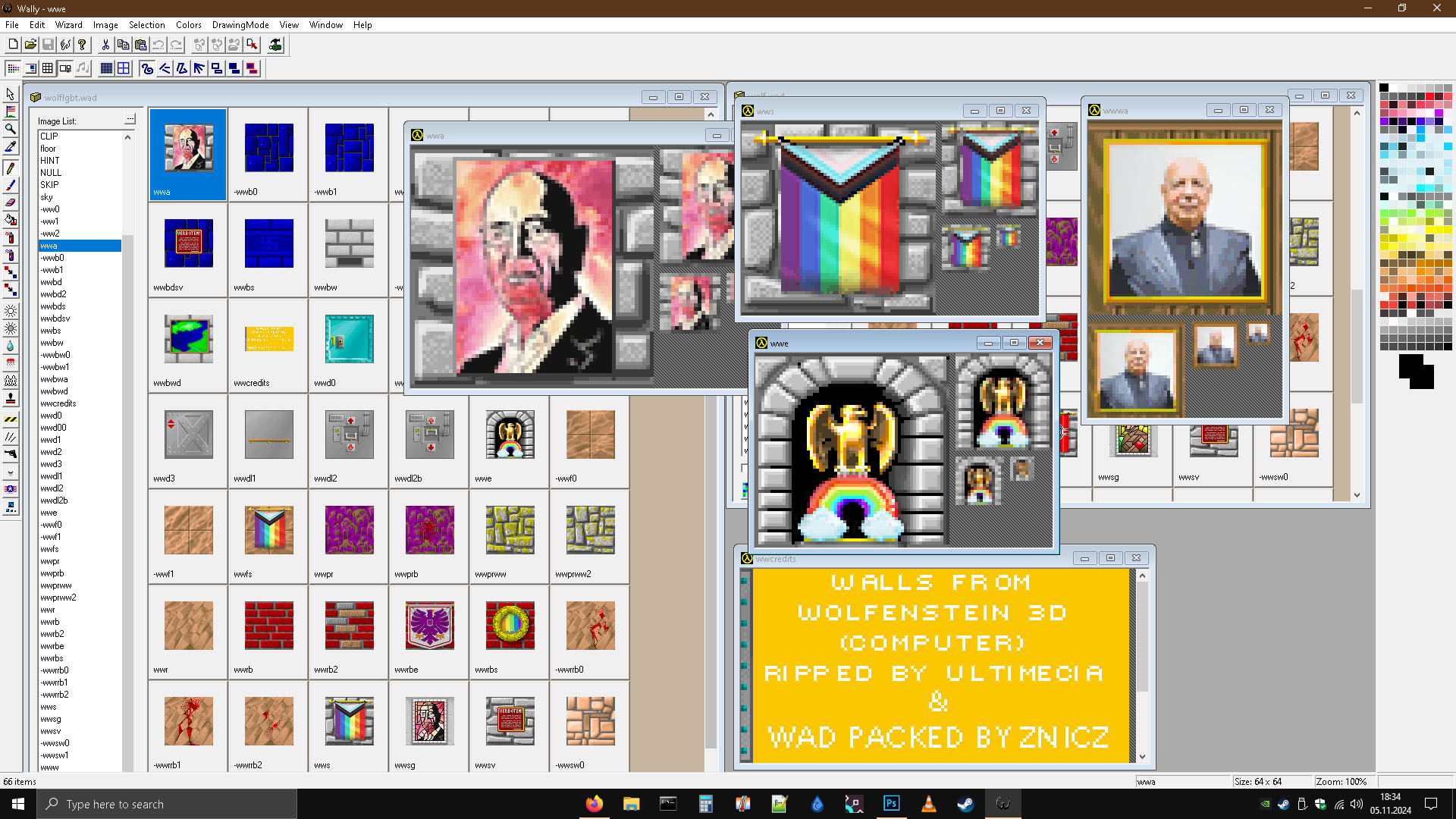Select the pink eraser tool
Viewport: 1456px width, 819px height.
(x=11, y=202)
